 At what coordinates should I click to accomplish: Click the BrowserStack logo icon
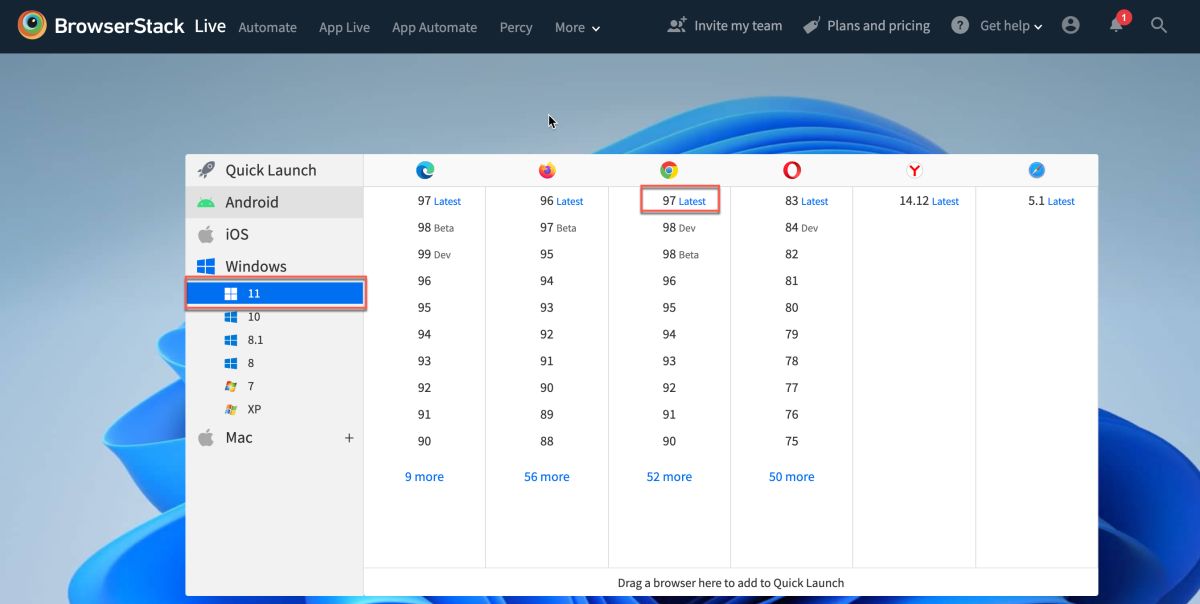32,25
